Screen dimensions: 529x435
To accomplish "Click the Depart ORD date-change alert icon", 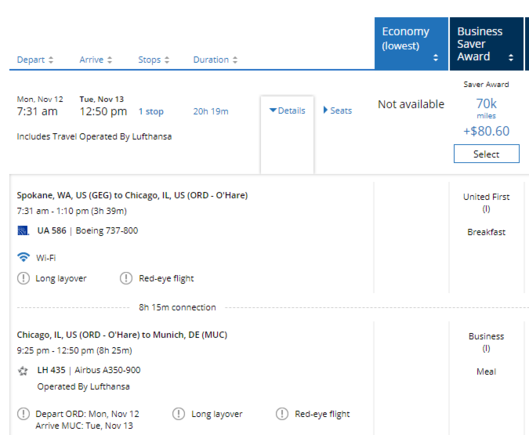I will [23, 414].
